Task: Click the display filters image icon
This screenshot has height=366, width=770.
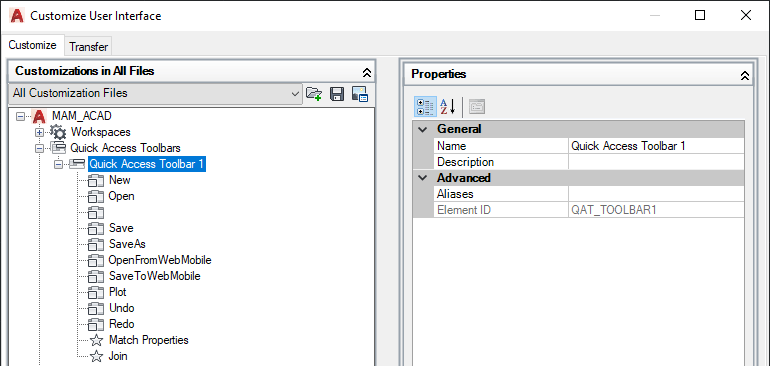Action: [360, 93]
